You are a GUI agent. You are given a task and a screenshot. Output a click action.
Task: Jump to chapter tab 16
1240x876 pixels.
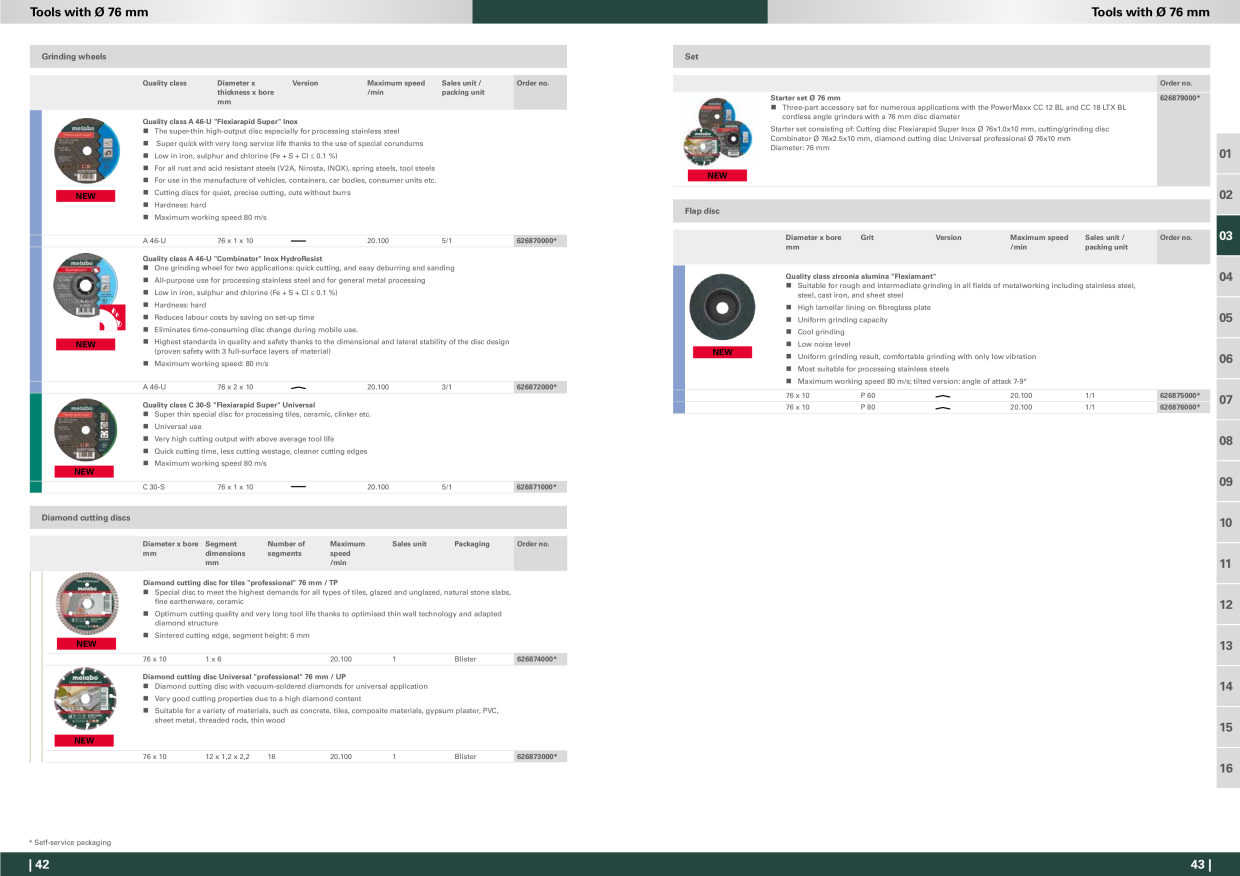(1226, 769)
